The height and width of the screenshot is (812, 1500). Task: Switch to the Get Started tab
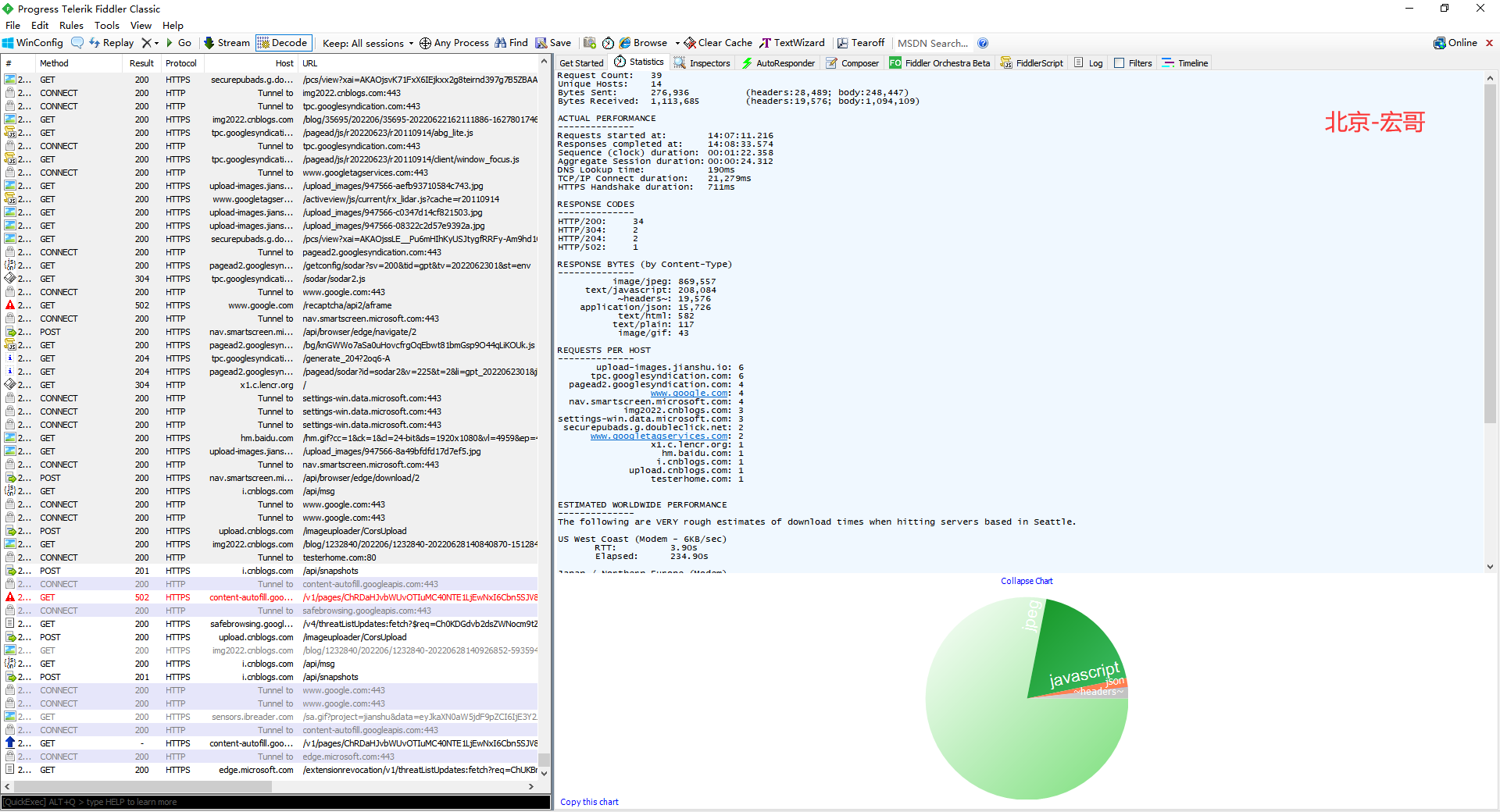coord(581,63)
